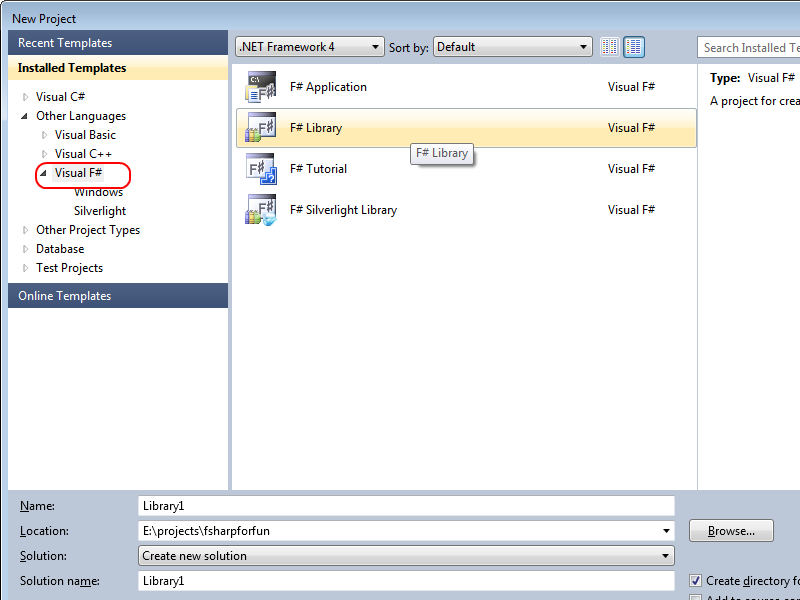
Task: Select Test Projects in the tree
Action: [x=69, y=268]
